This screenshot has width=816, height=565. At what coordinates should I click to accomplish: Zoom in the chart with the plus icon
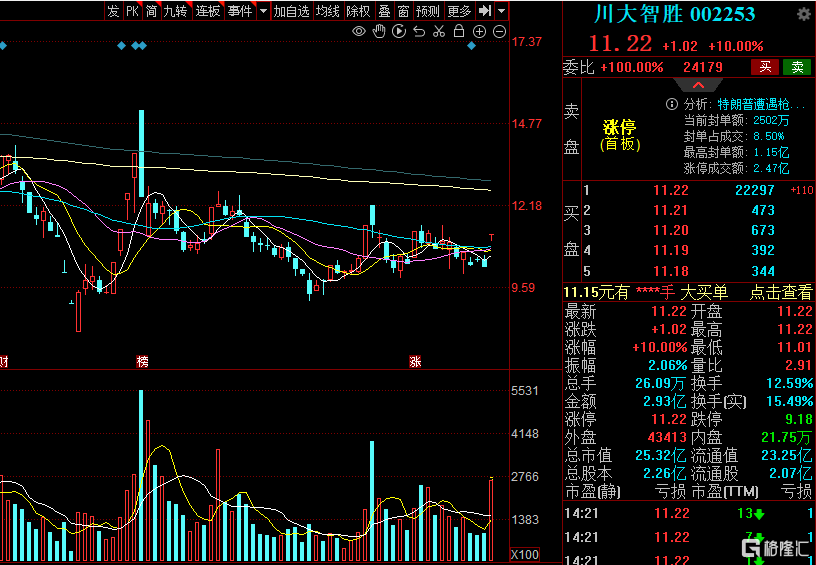click(x=479, y=32)
